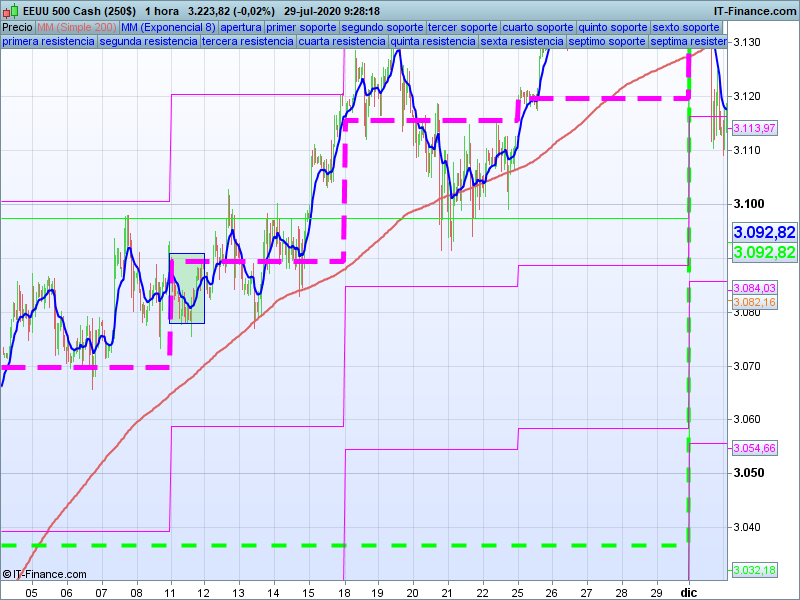This screenshot has width=800, height=600.
Task: Click the cuarta resistencia label
Action: [x=342, y=42]
